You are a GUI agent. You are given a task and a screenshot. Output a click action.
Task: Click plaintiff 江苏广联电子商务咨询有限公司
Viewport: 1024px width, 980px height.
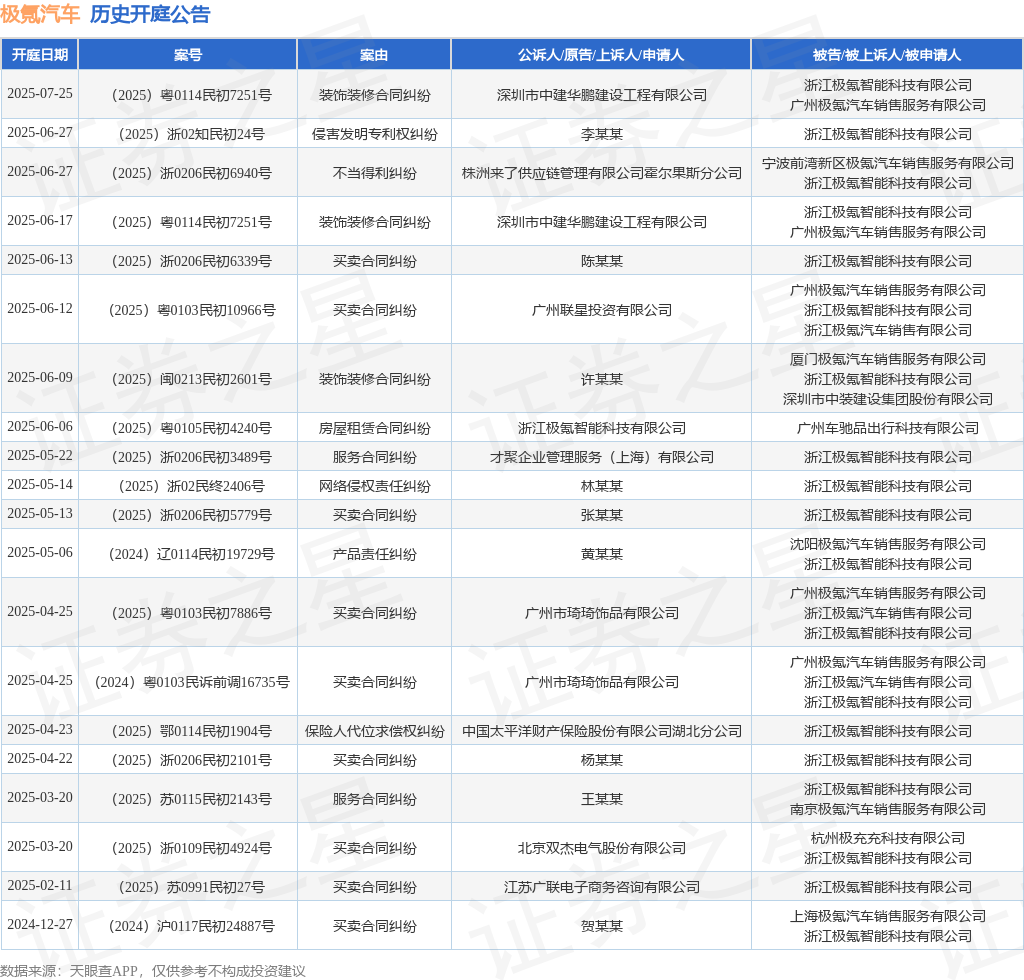[601, 887]
